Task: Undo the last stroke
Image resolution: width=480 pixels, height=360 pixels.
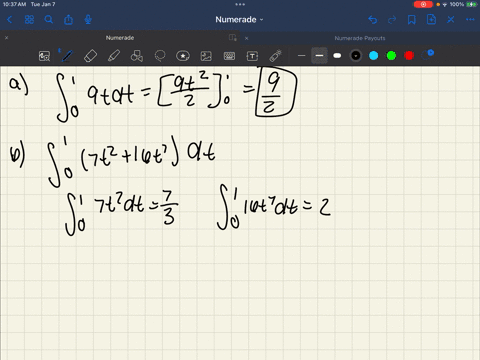Action: pyautogui.click(x=373, y=20)
